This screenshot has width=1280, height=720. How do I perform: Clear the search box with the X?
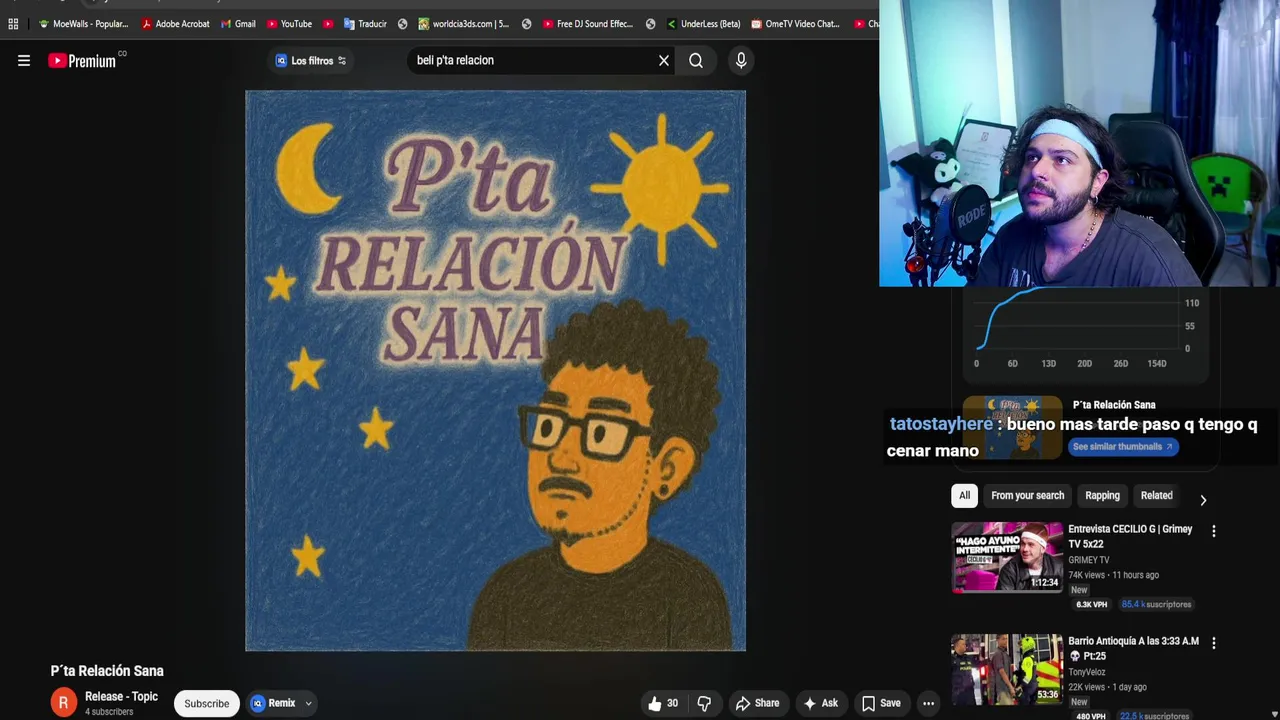coord(664,61)
